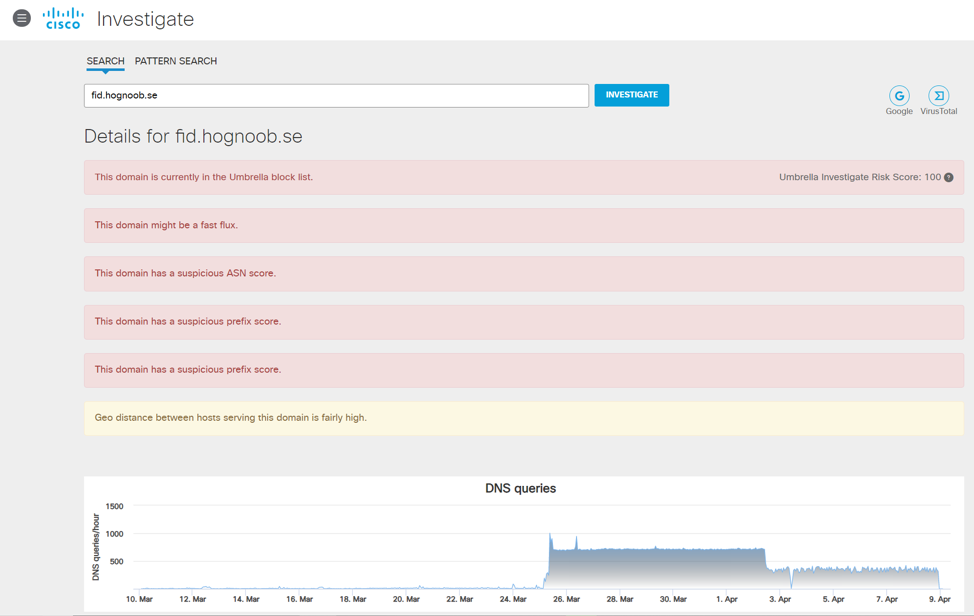Viewport: 974px width, 616px height.
Task: Click the DNS queries chart title
Action: [x=520, y=488]
